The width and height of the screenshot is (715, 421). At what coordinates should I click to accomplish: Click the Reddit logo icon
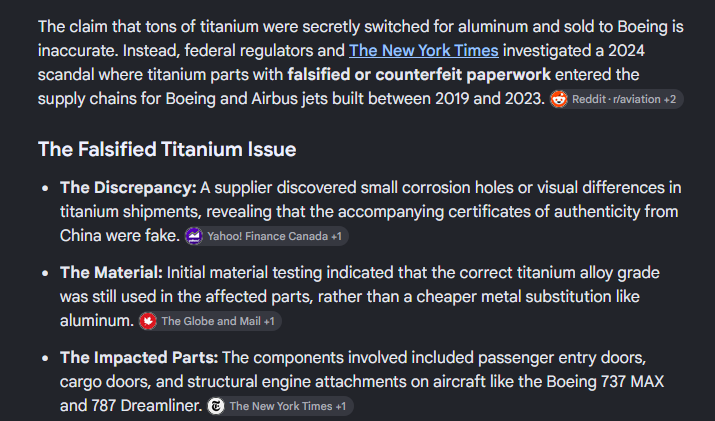click(559, 99)
